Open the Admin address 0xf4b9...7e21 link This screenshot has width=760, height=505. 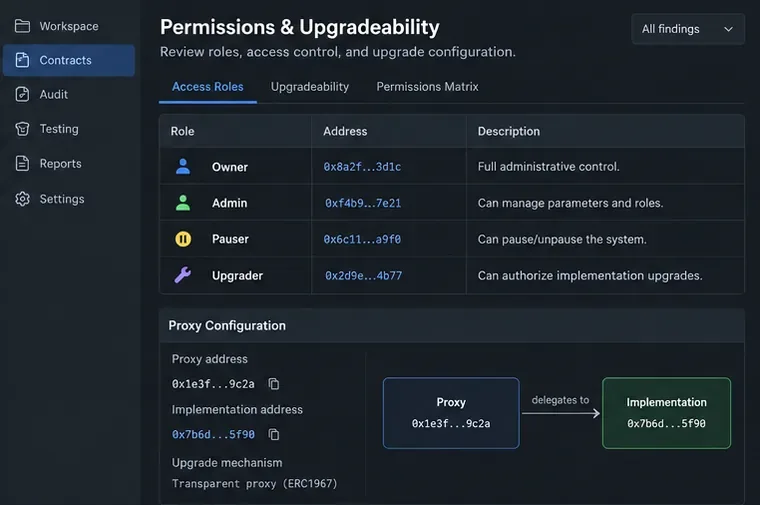[x=363, y=203]
